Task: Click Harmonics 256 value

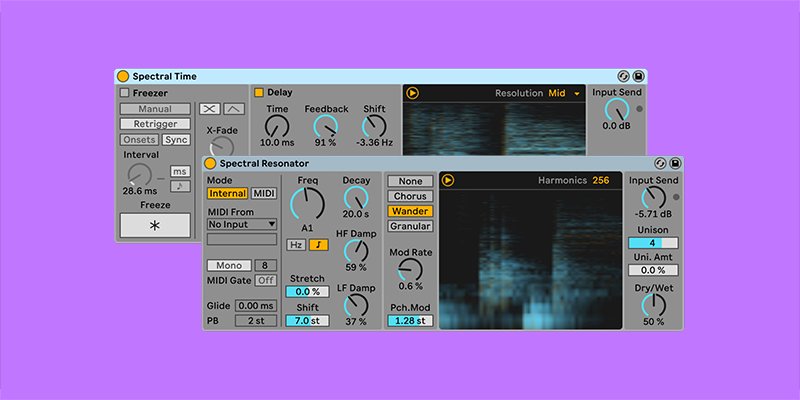Action: click(x=601, y=181)
